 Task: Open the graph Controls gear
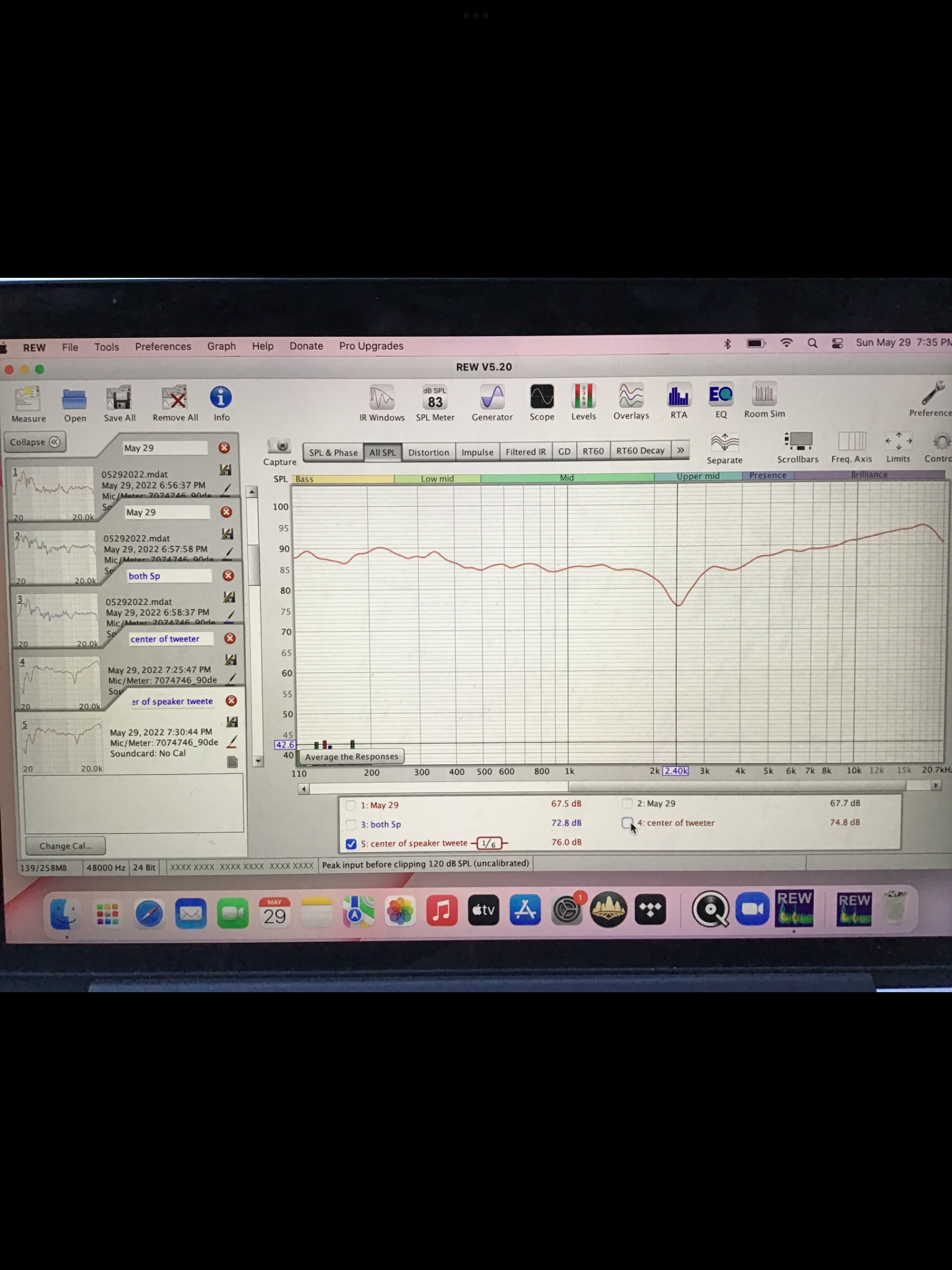click(941, 441)
